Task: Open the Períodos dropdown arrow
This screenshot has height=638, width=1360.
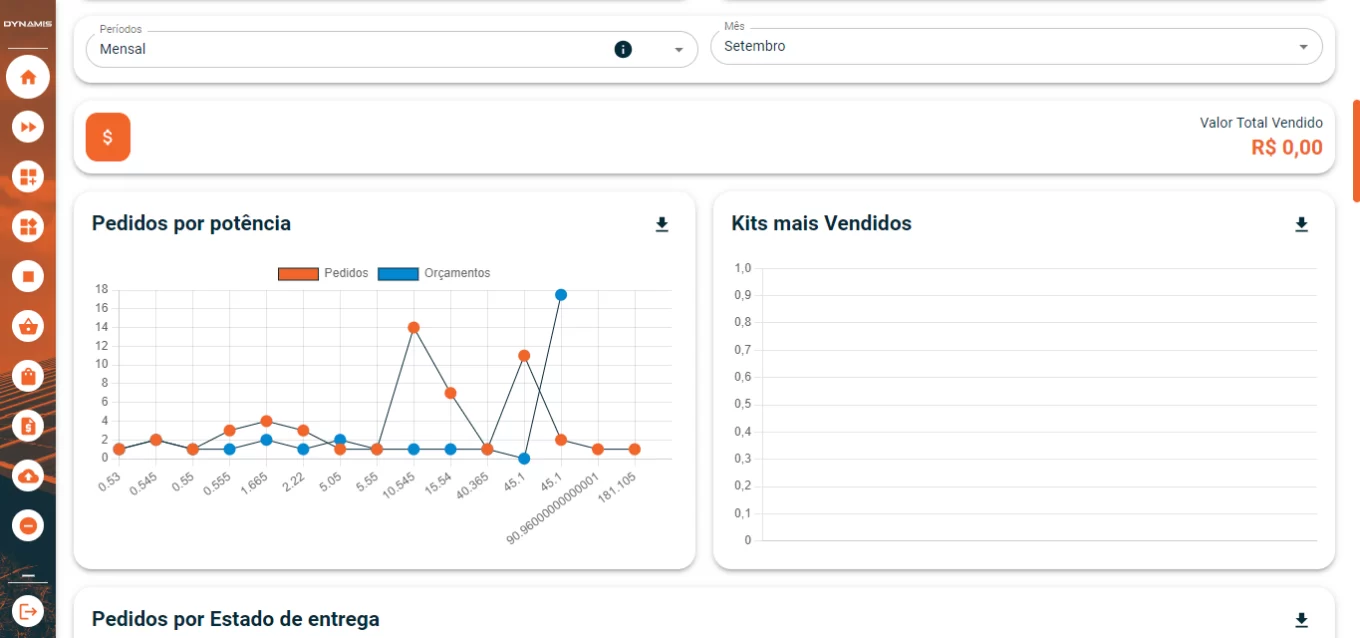Action: pos(679,49)
